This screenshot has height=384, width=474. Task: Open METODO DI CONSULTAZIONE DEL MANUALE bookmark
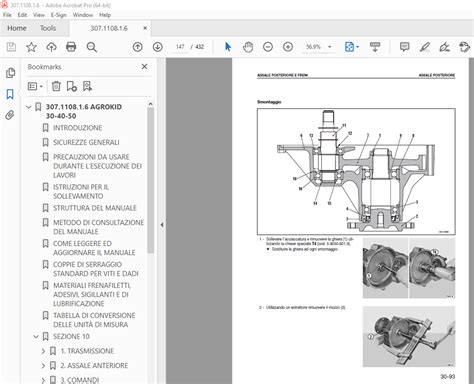click(99, 227)
